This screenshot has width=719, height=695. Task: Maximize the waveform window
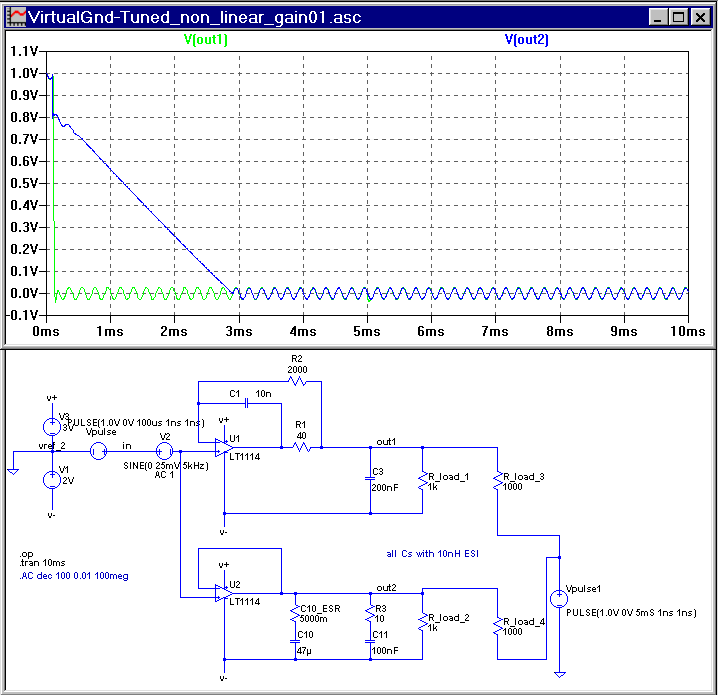pos(679,17)
